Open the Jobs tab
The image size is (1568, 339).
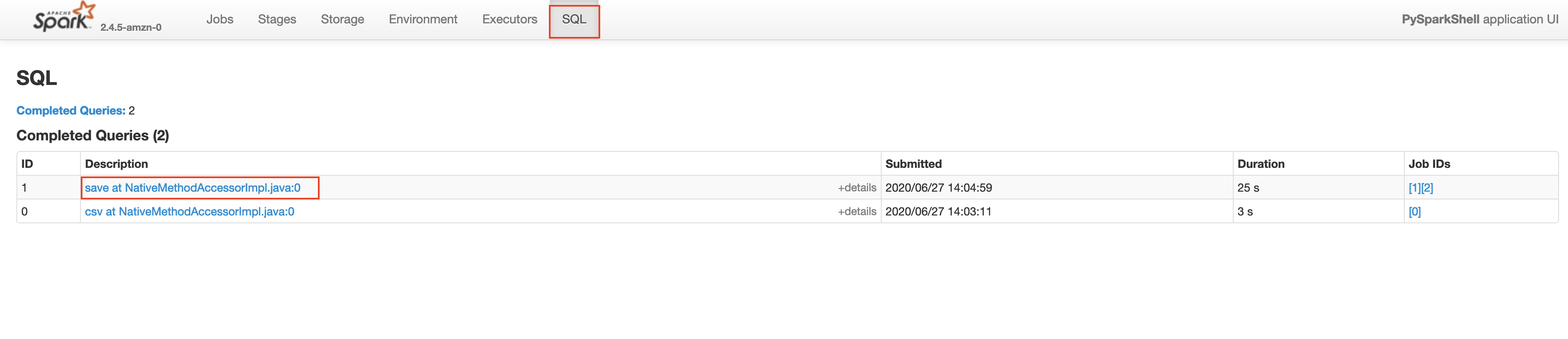220,19
